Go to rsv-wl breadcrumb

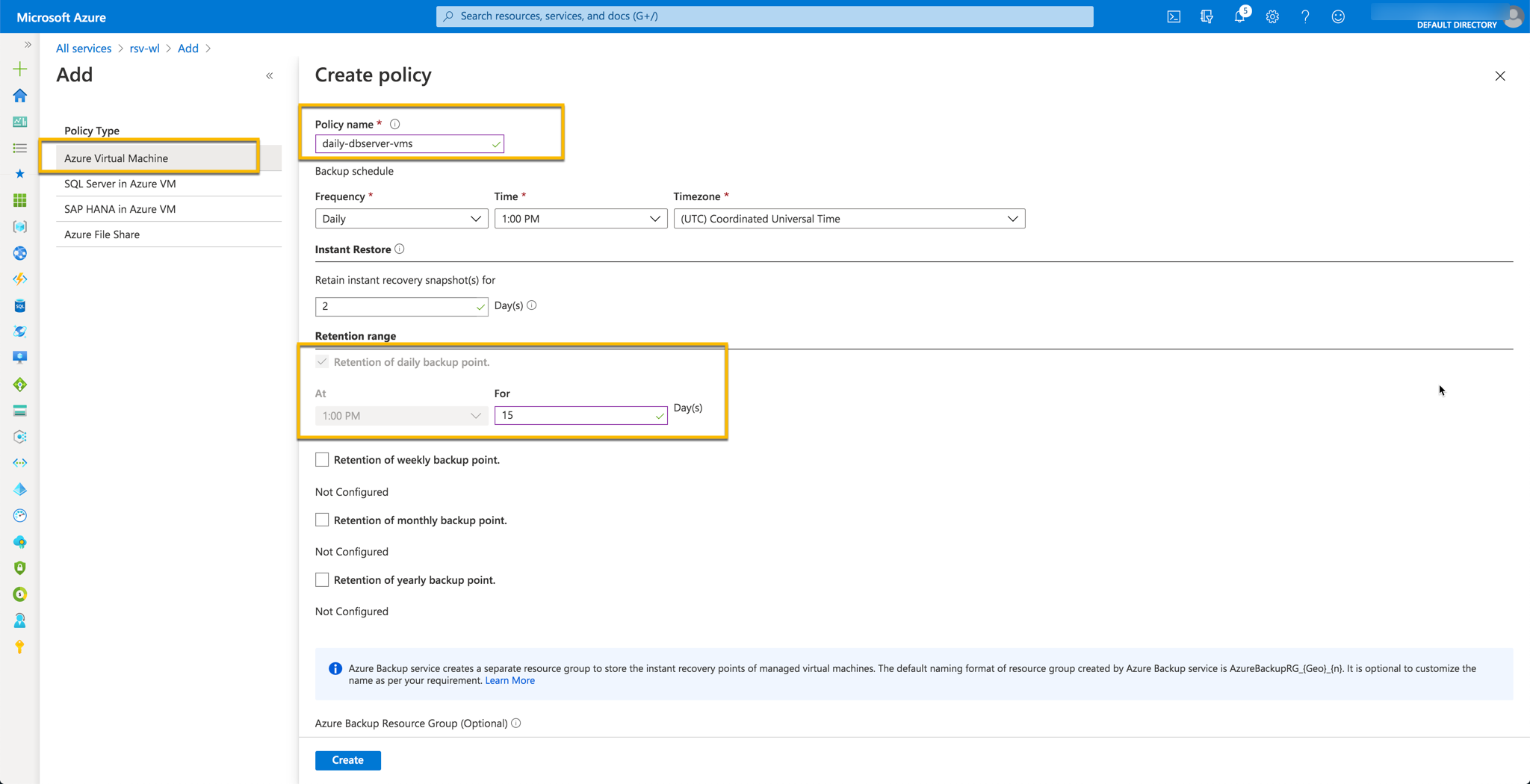[x=144, y=48]
